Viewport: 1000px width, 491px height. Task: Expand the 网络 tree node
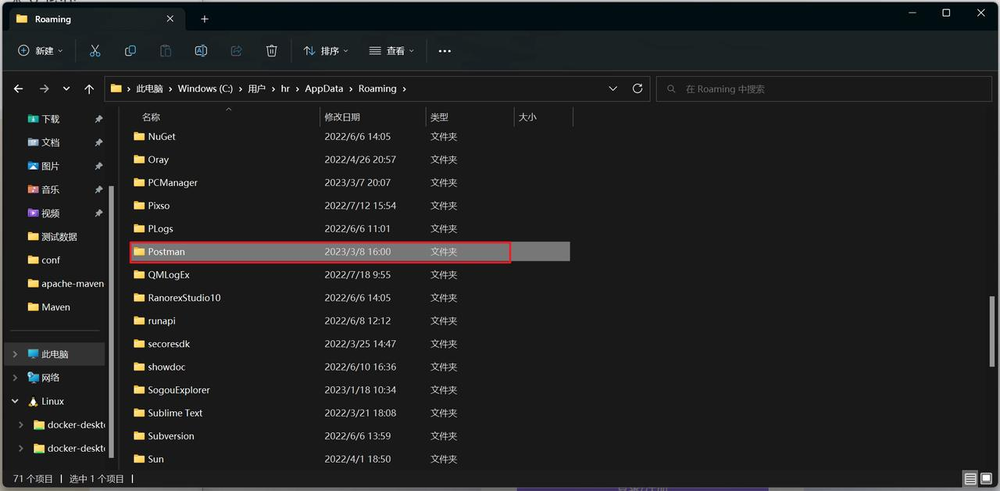tap(15, 378)
